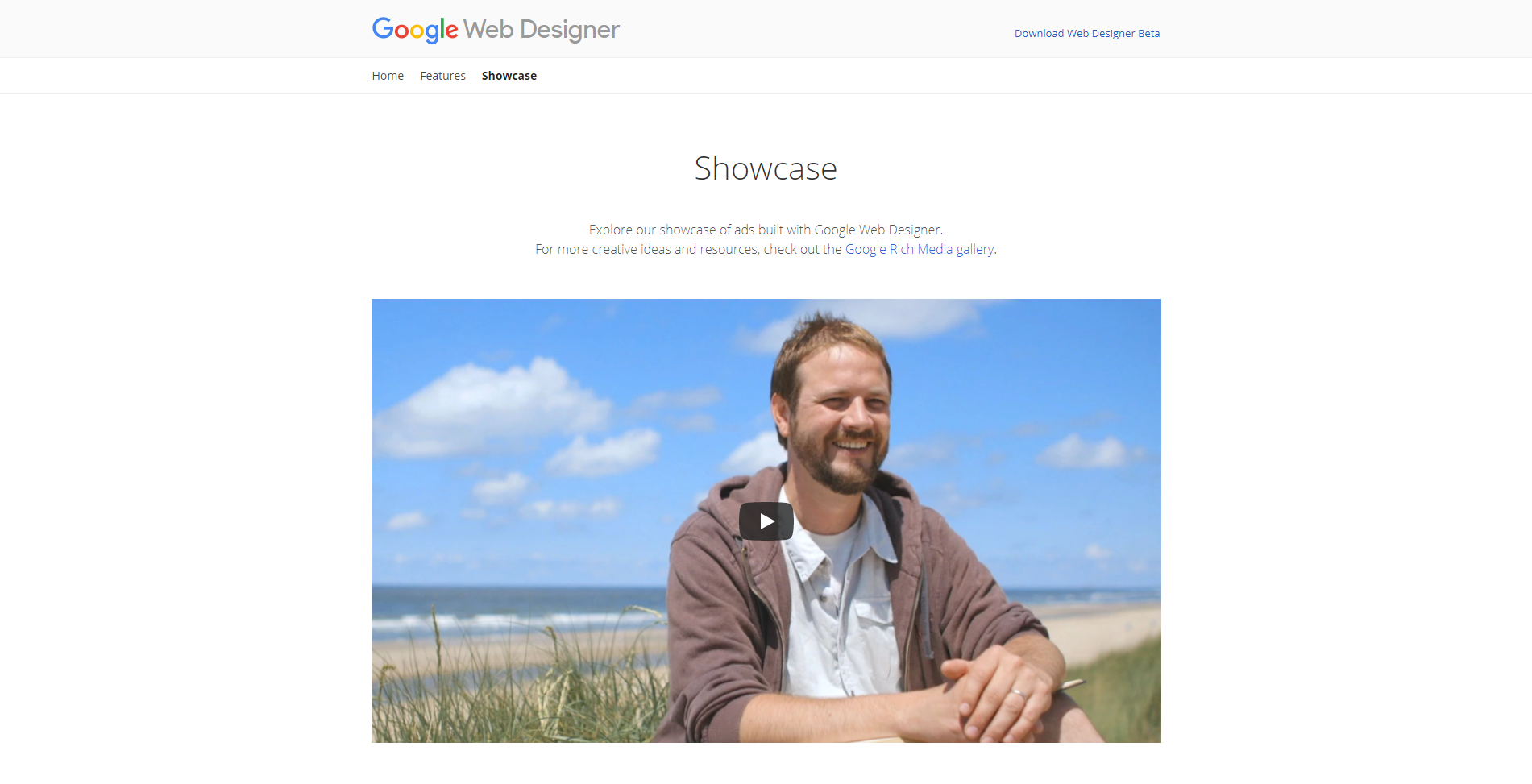Go to the Home page
This screenshot has height=784, width=1532.
[388, 76]
